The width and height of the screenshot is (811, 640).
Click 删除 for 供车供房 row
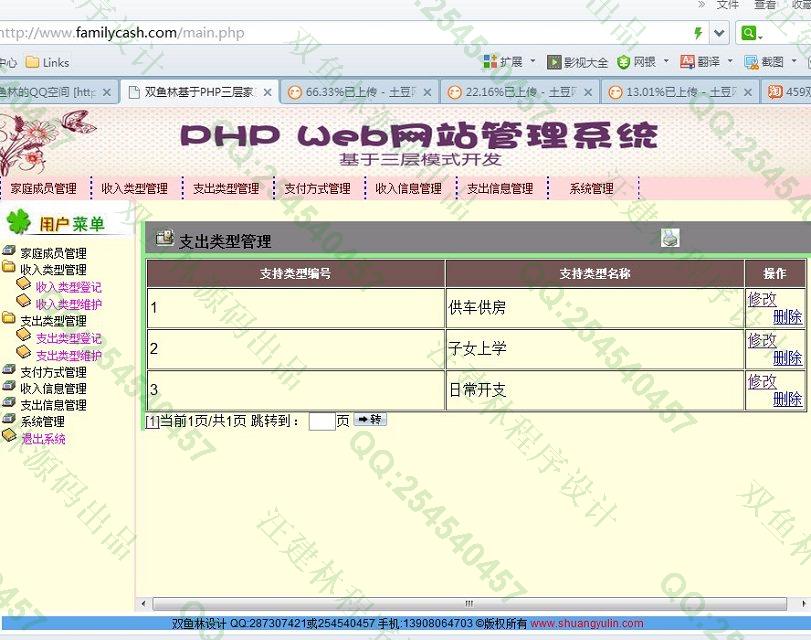788,317
